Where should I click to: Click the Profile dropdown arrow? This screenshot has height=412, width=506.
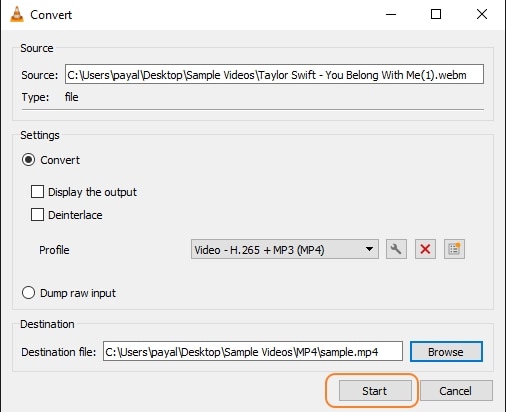coord(369,249)
